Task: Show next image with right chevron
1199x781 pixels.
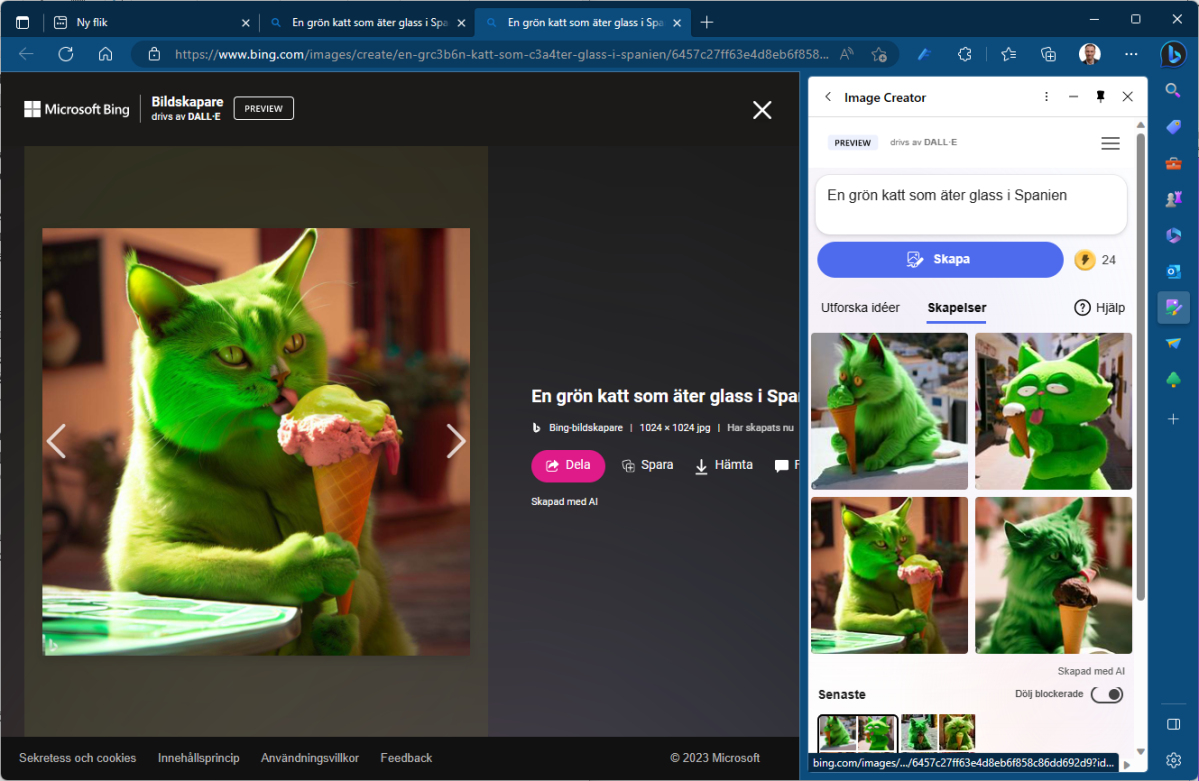Action: click(x=456, y=441)
